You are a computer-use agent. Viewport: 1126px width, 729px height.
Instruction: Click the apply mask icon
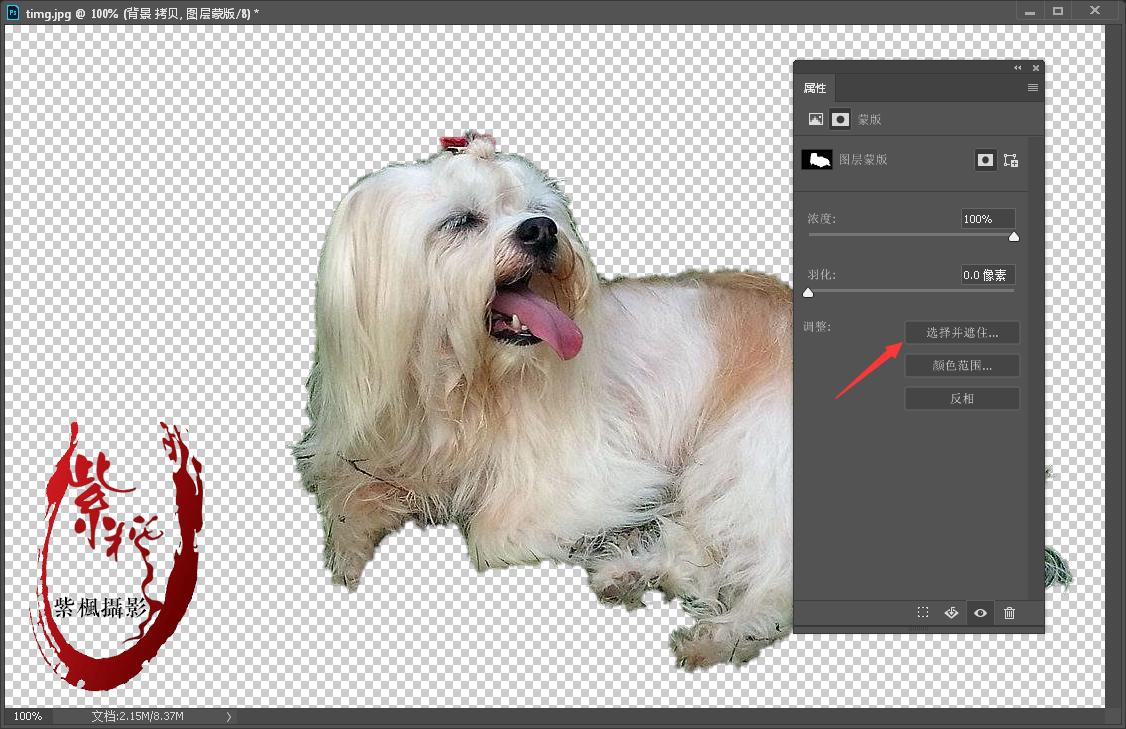click(951, 613)
